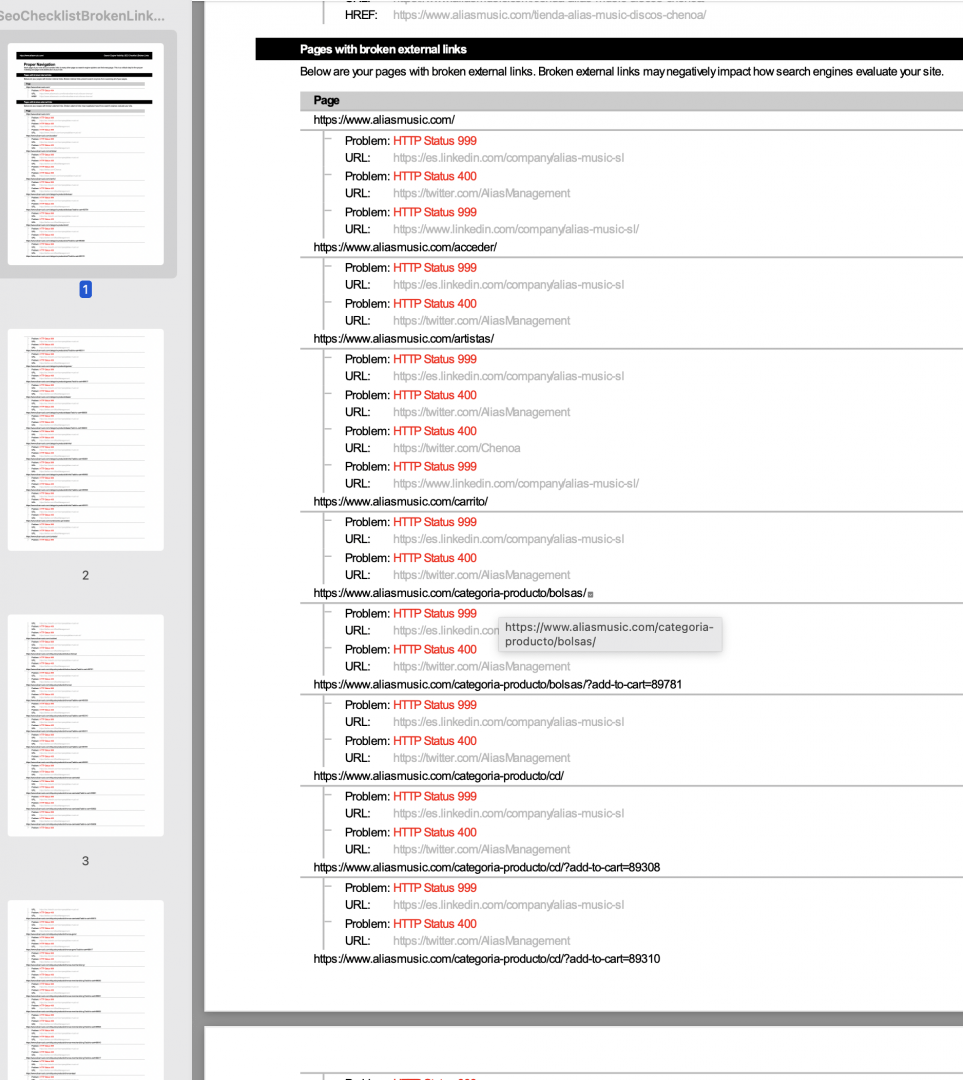Open twitter AliasManagement URL under carrito page
The image size is (963, 1080).
pos(481,575)
